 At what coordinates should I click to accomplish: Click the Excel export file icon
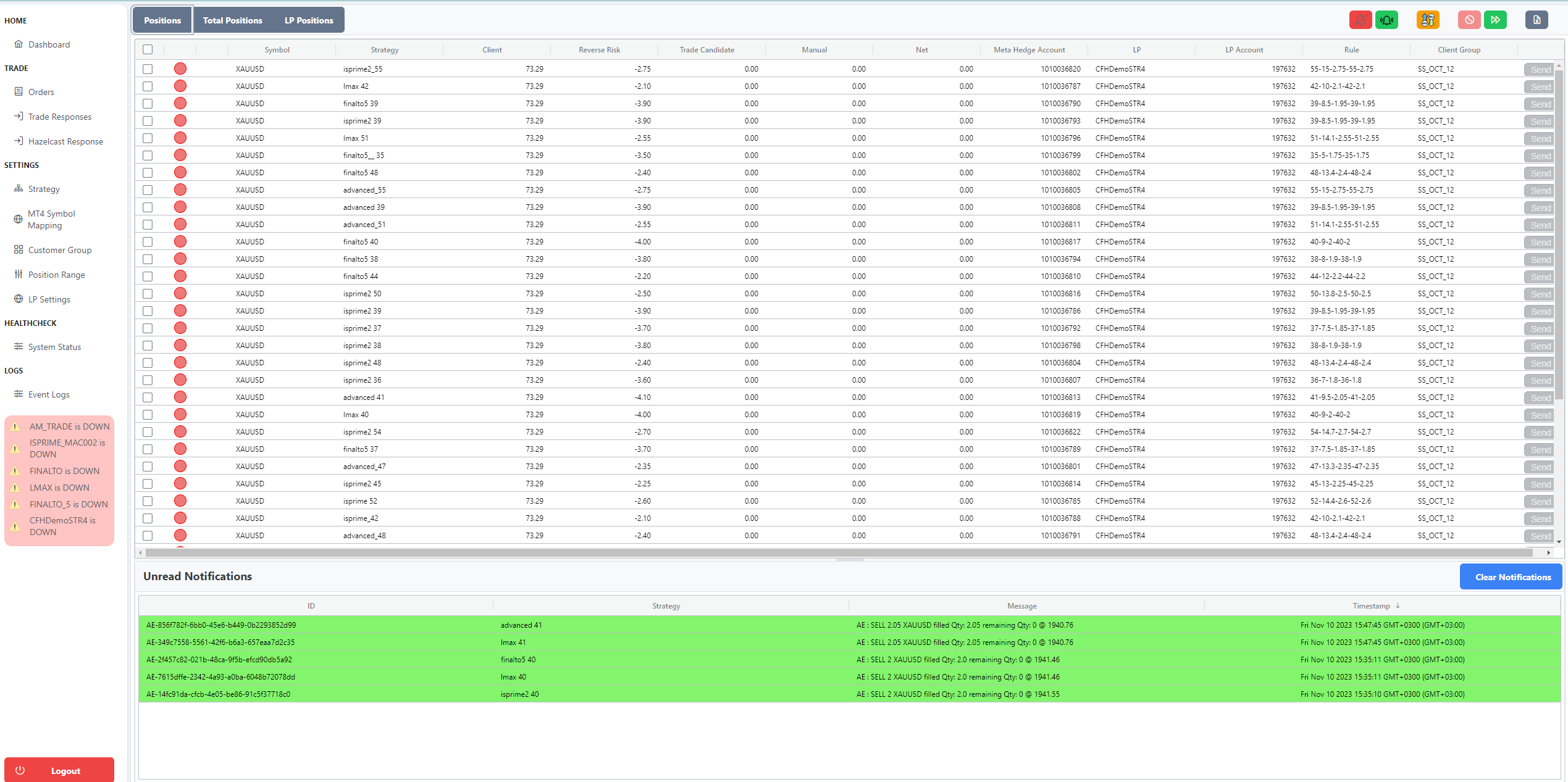pos(1537,20)
